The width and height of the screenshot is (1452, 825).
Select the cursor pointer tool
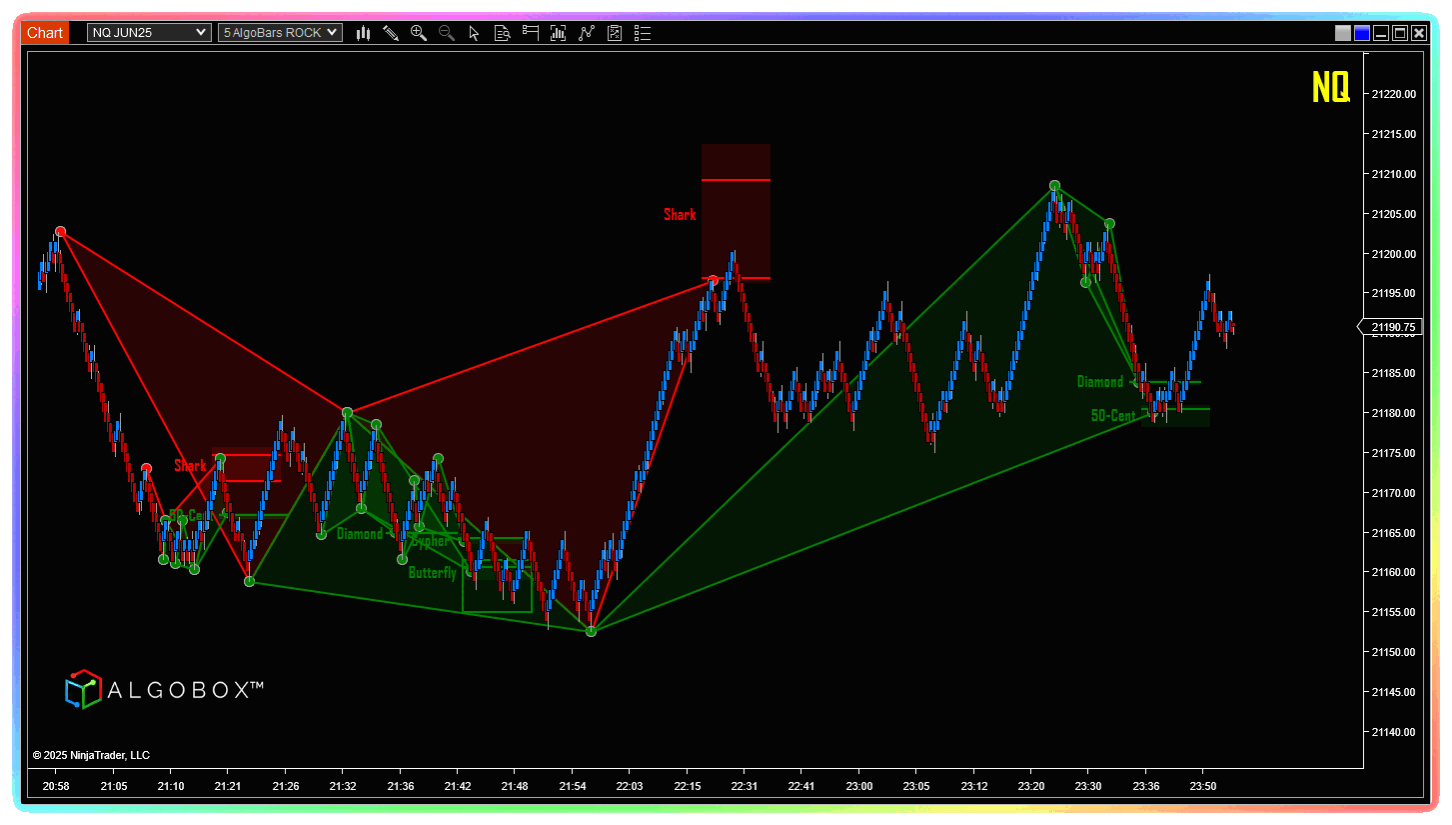pyautogui.click(x=474, y=33)
